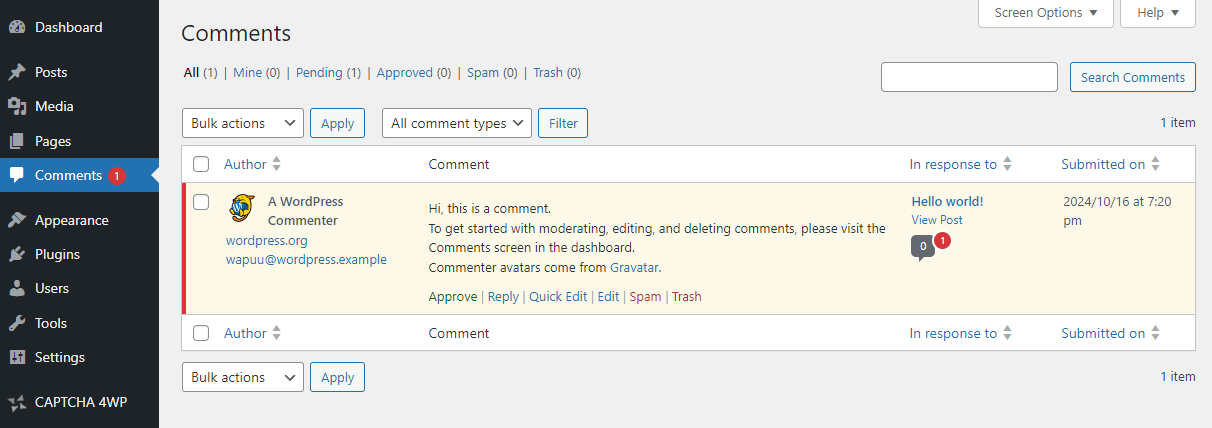This screenshot has height=428, width=1212.
Task: Tick the A WordPress Commenter row checkbox
Action: [201, 202]
